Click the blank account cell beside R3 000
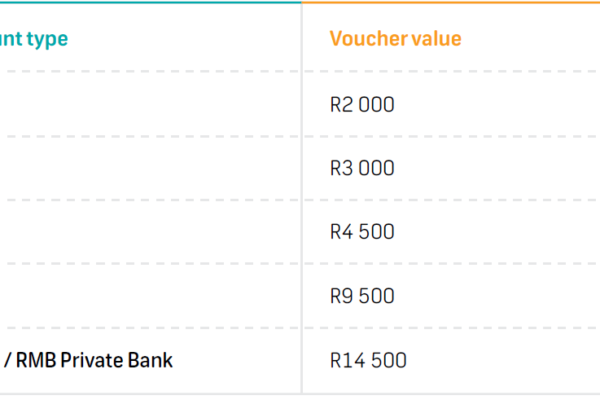This screenshot has height=400, width=600. coord(150,168)
